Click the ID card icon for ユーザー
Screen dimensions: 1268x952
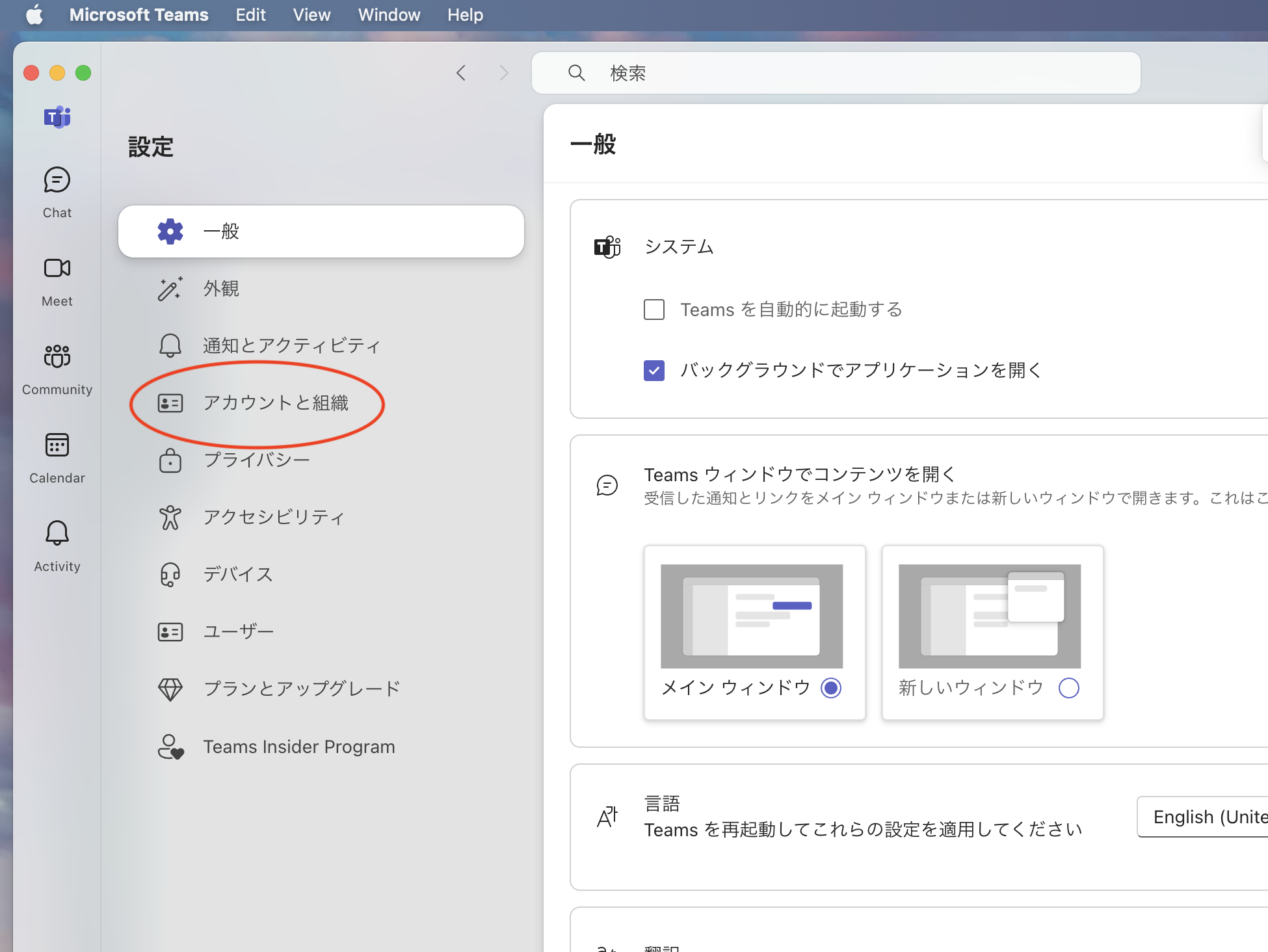tap(170, 632)
